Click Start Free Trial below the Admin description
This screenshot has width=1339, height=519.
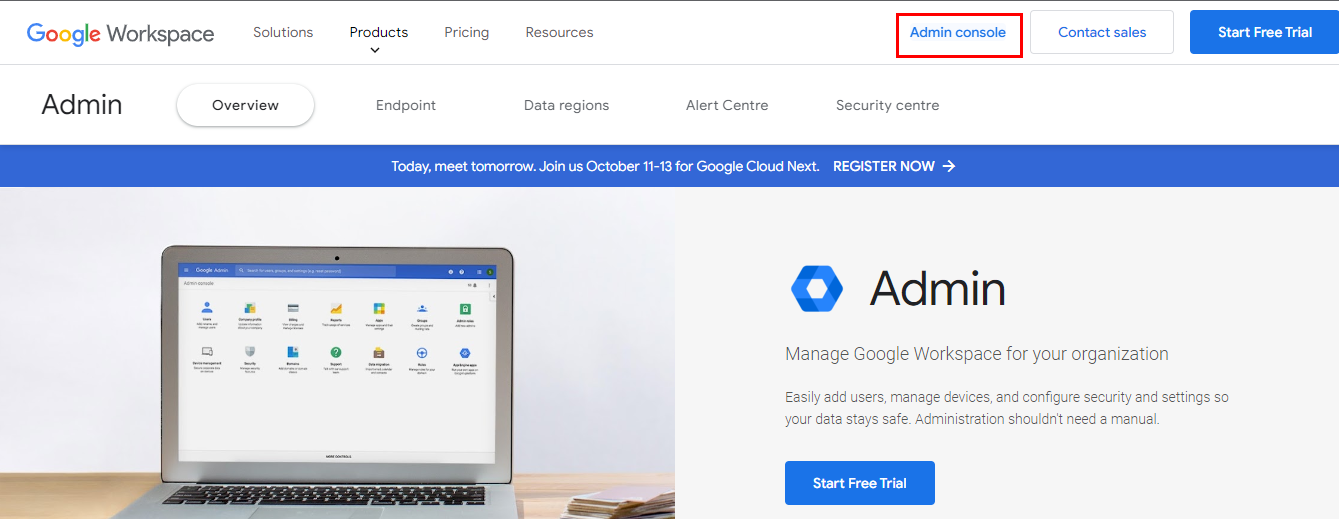pyautogui.click(x=859, y=483)
